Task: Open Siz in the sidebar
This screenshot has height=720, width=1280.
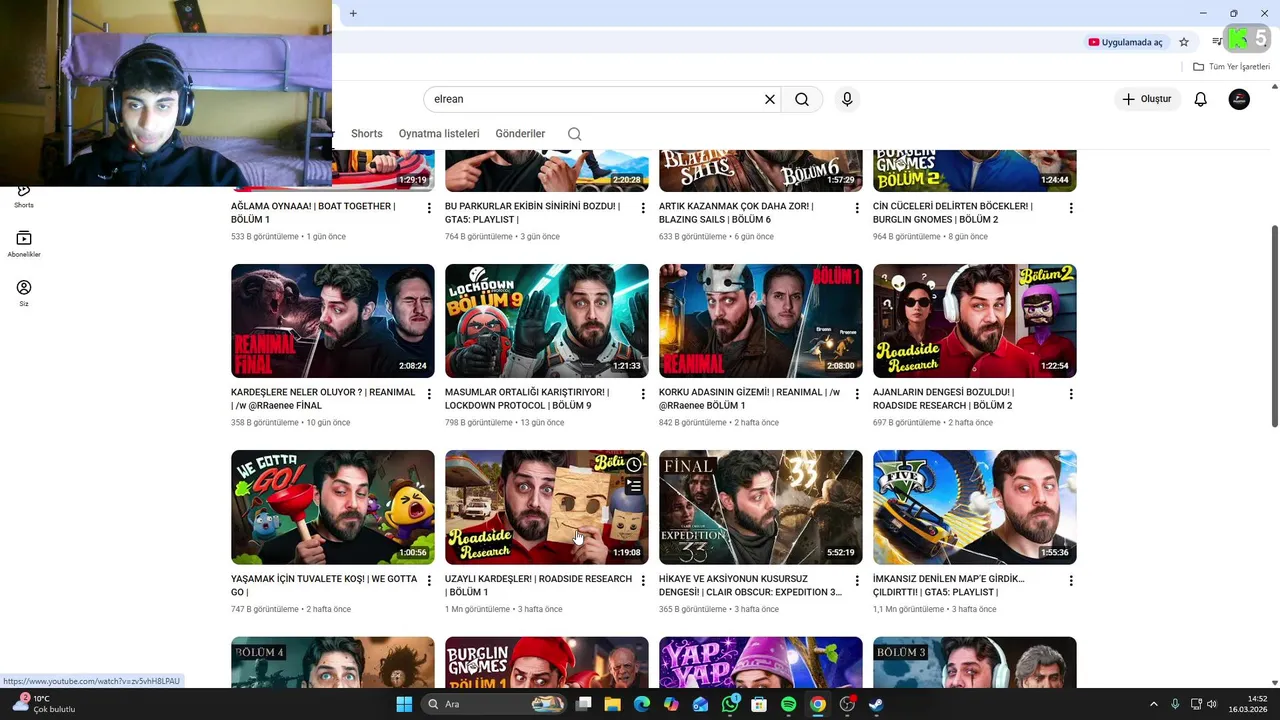Action: point(24,293)
